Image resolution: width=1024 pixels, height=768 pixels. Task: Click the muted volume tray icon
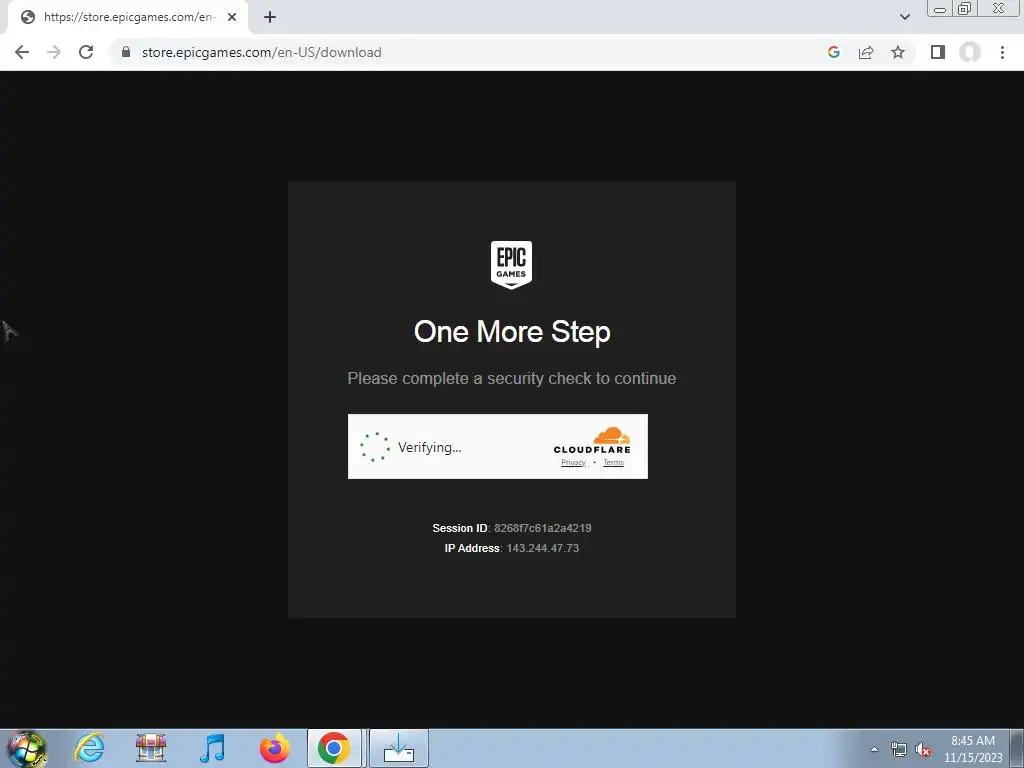[x=923, y=750]
